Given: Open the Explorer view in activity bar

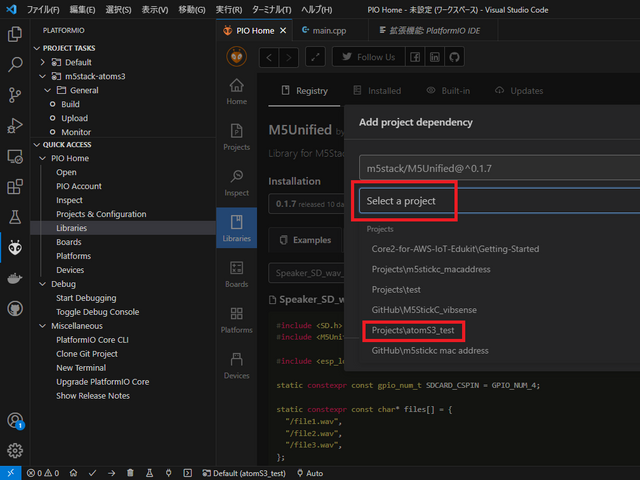Looking at the screenshot, I should pyautogui.click(x=15, y=34).
